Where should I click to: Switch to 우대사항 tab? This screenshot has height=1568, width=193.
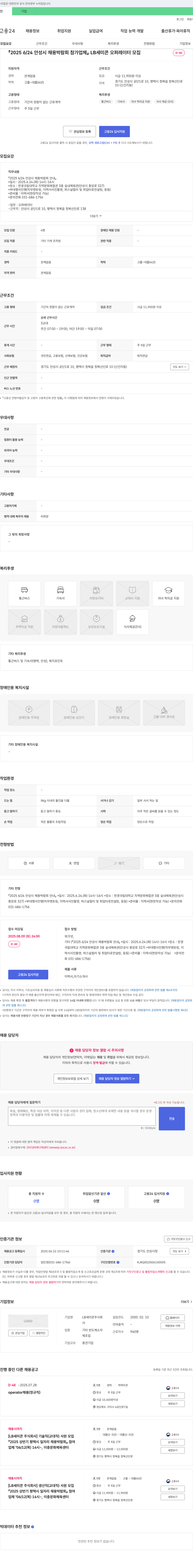click(77, 44)
